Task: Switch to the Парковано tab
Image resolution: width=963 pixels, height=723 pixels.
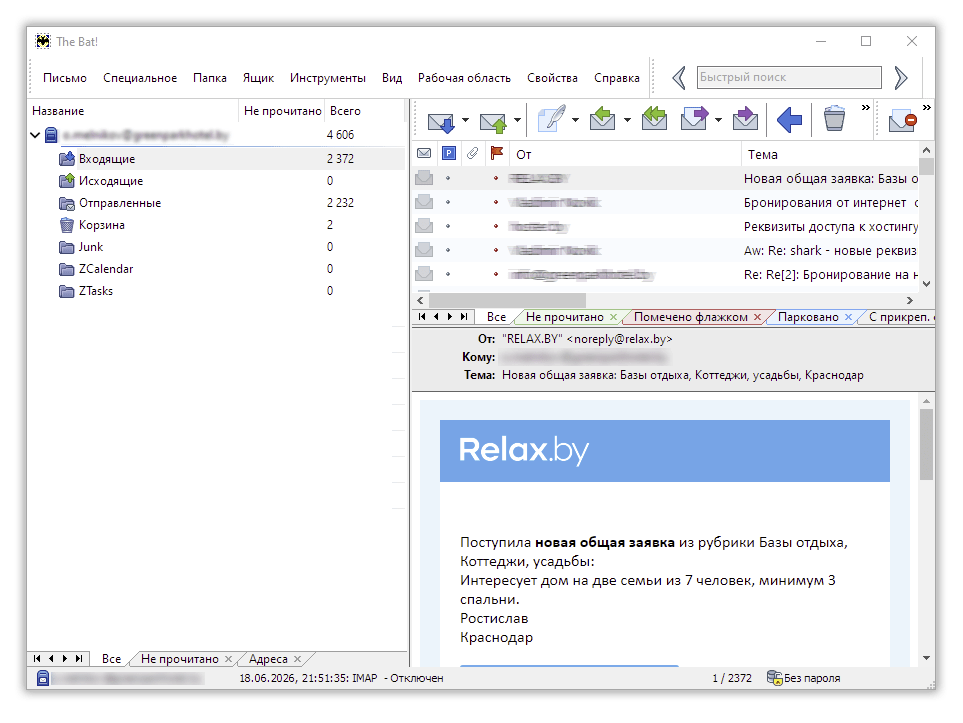Action: coord(808,317)
